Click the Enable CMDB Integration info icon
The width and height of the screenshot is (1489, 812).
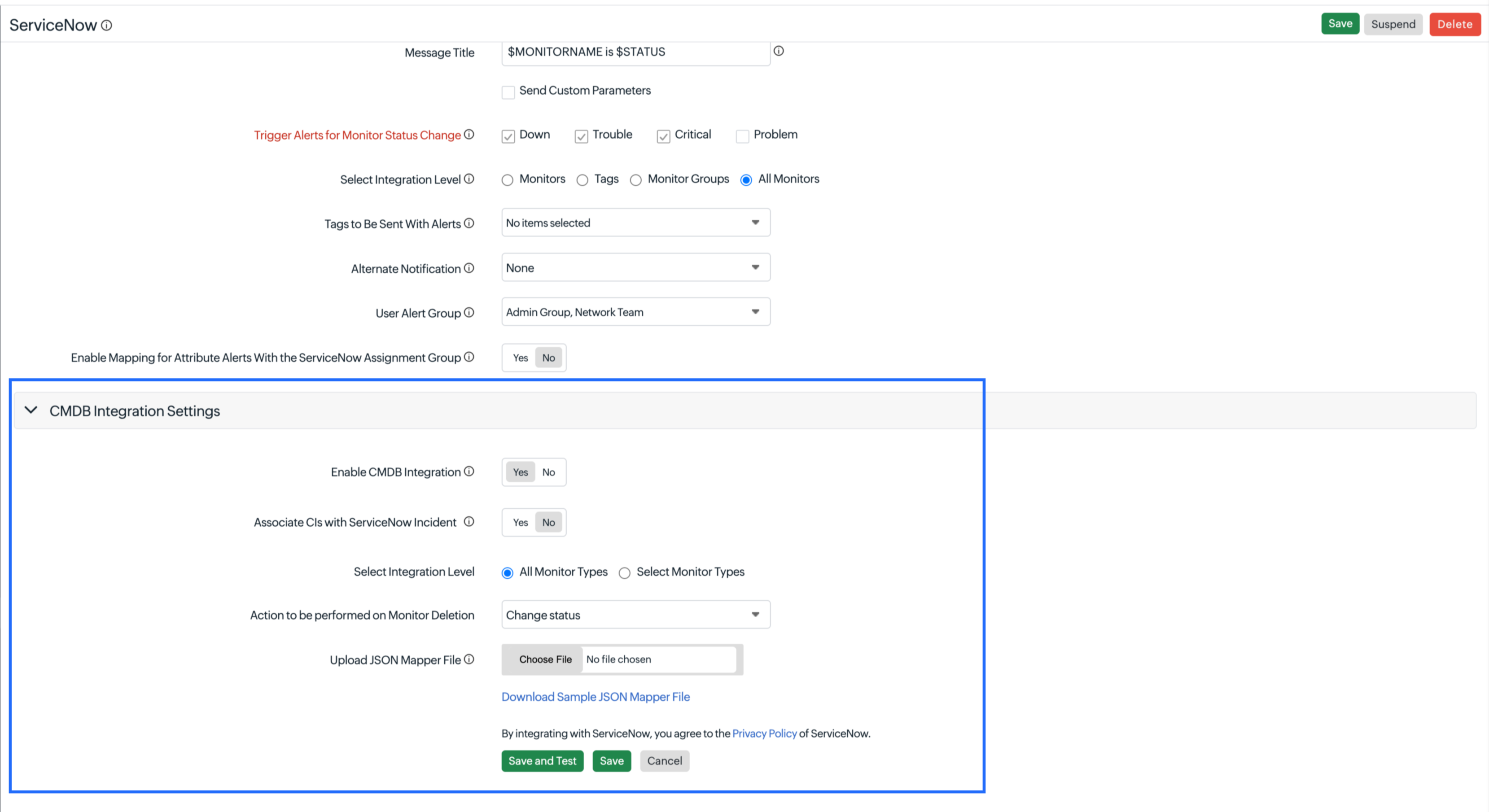click(469, 471)
